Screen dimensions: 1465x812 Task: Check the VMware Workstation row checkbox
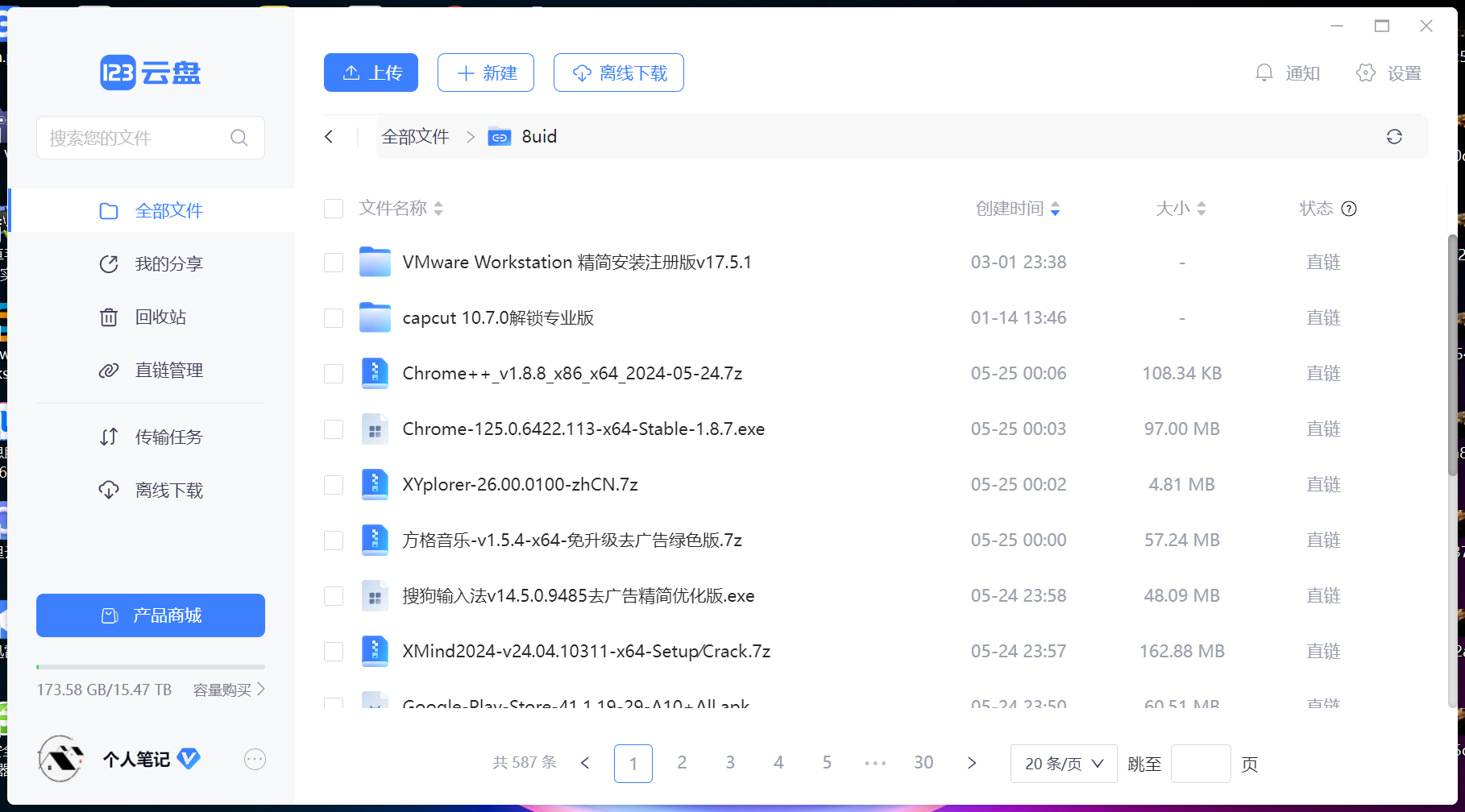click(x=334, y=263)
